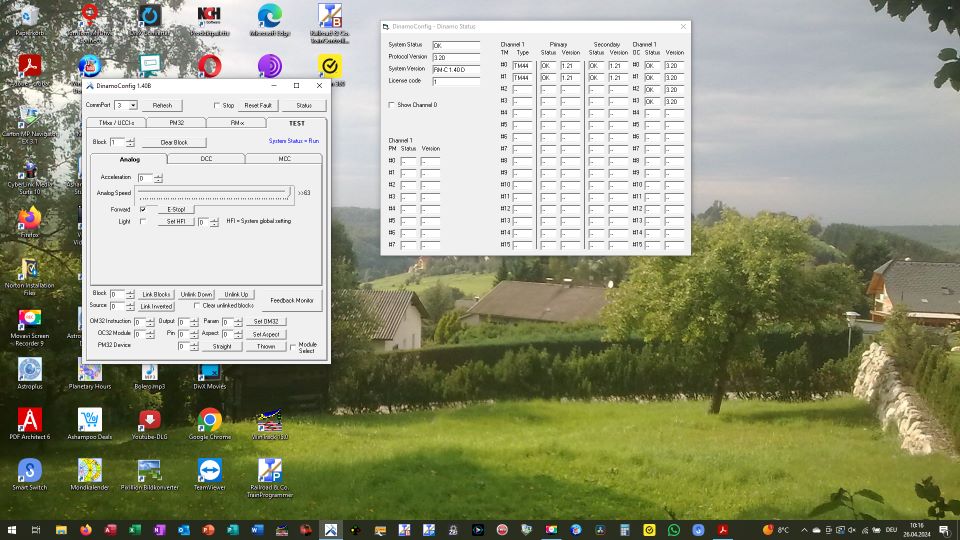Screen dimensions: 960x540
Task: Open the TeamViewer desktop icon
Action: (x=209, y=471)
